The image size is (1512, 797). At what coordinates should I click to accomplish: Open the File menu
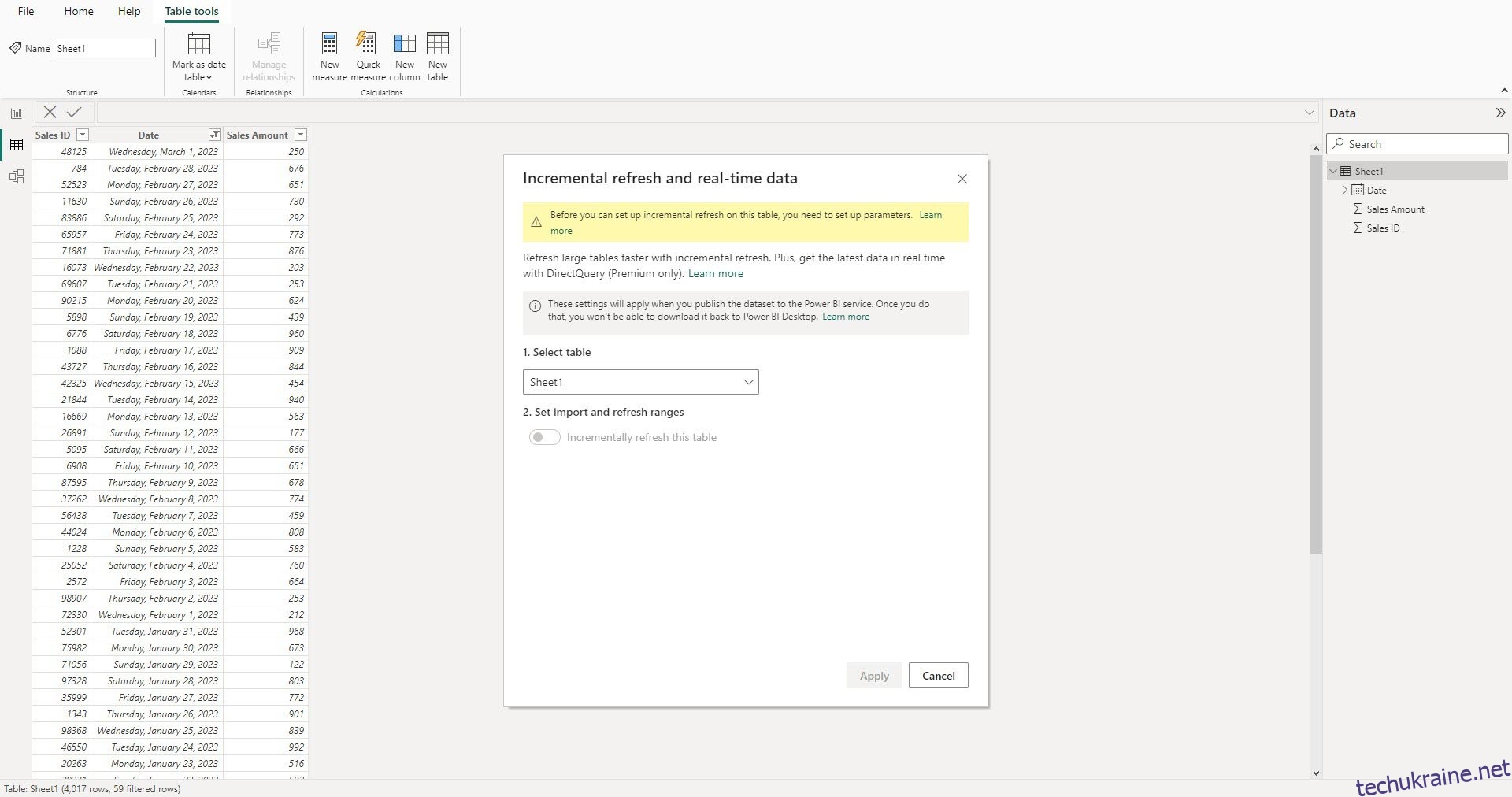[x=26, y=11]
